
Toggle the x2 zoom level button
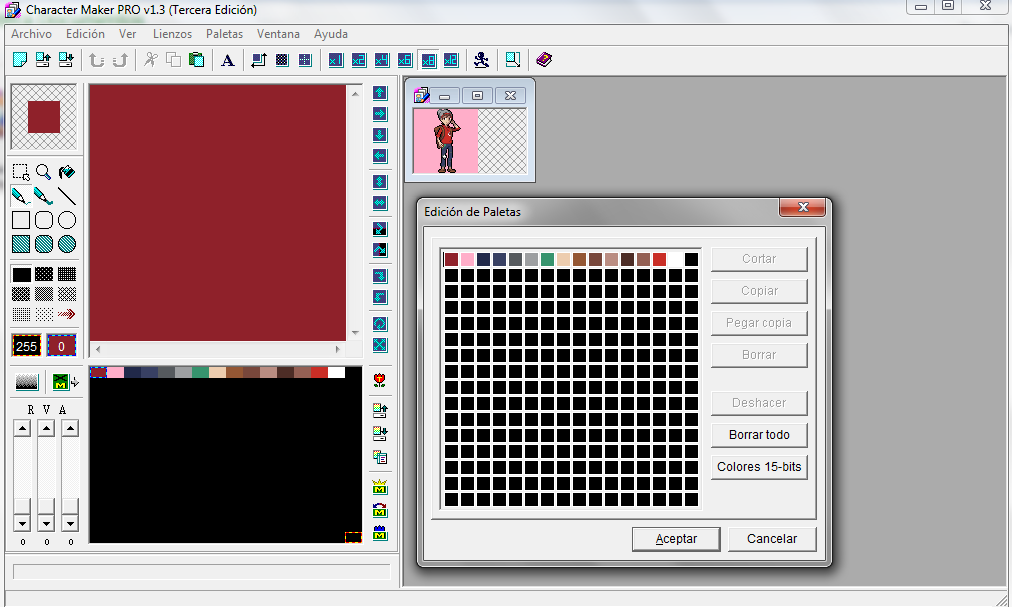pyautogui.click(x=358, y=60)
